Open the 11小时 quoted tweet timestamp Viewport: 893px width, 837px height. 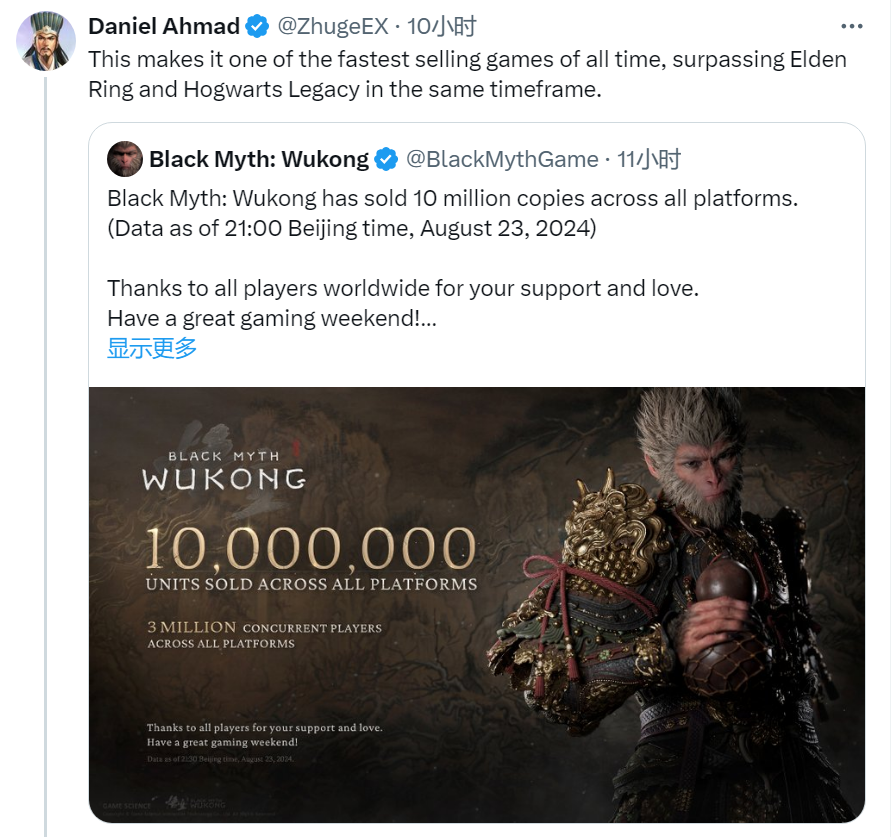[x=649, y=159]
